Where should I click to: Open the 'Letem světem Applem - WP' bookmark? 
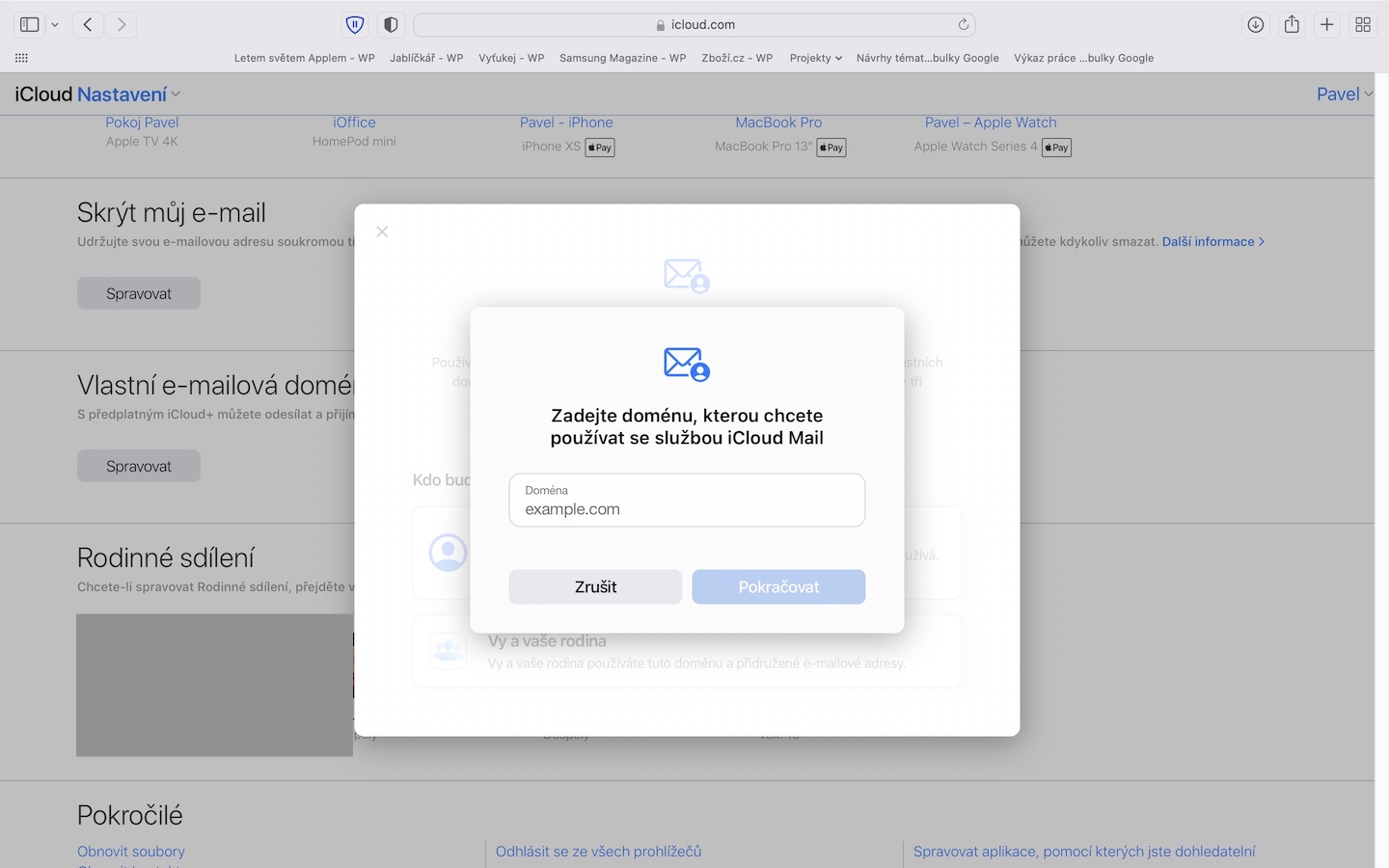305,58
